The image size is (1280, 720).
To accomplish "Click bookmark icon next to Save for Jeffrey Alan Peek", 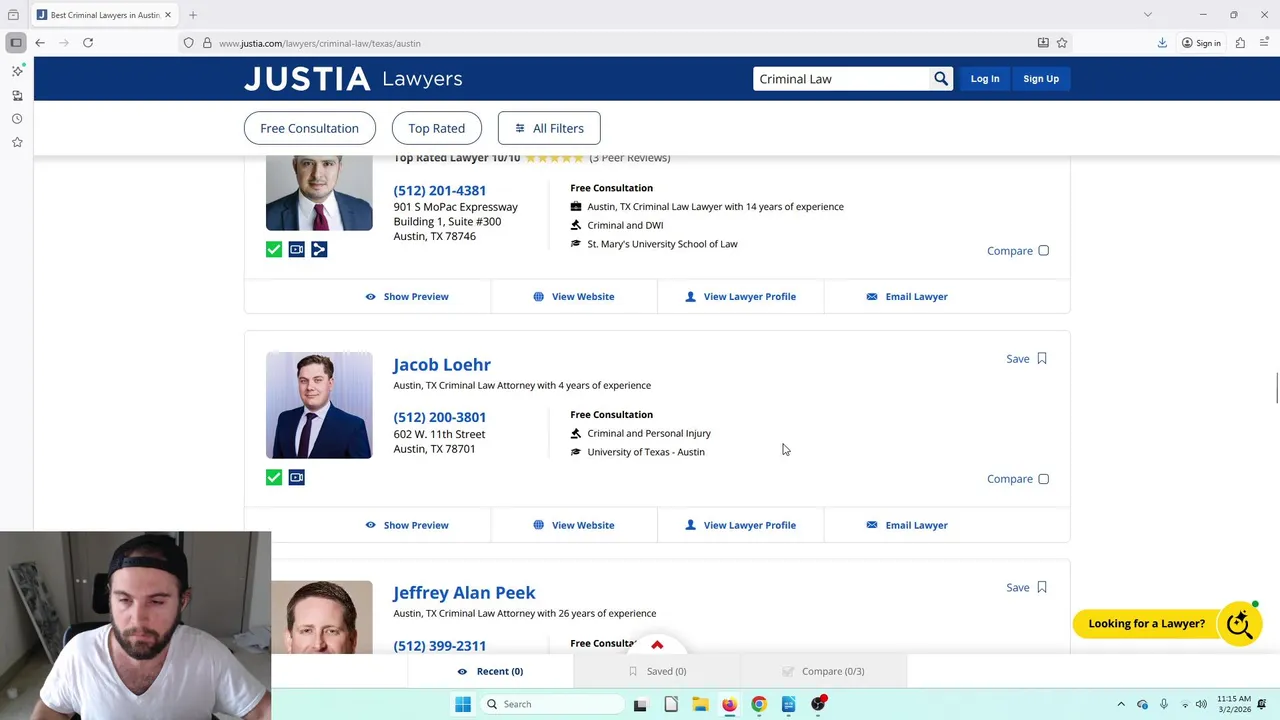I will pos(1042,587).
